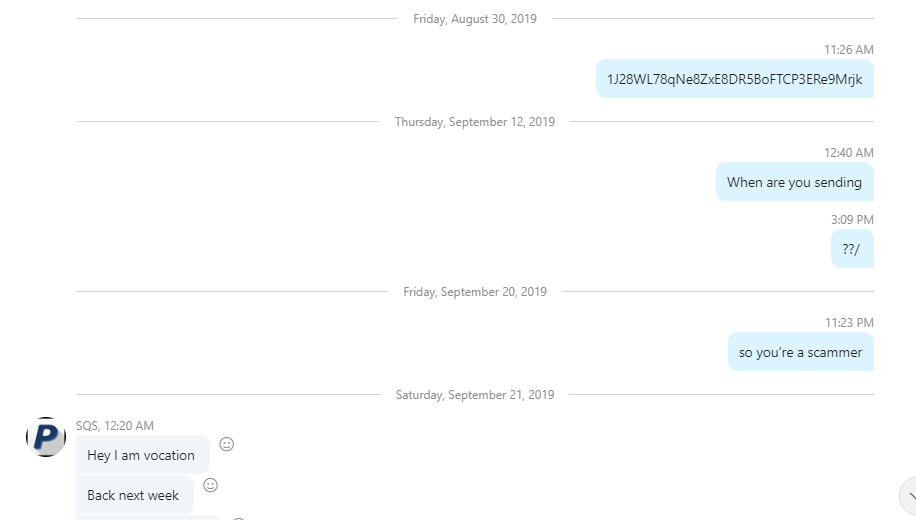Click the 12:40 AM message timestamp

(849, 152)
